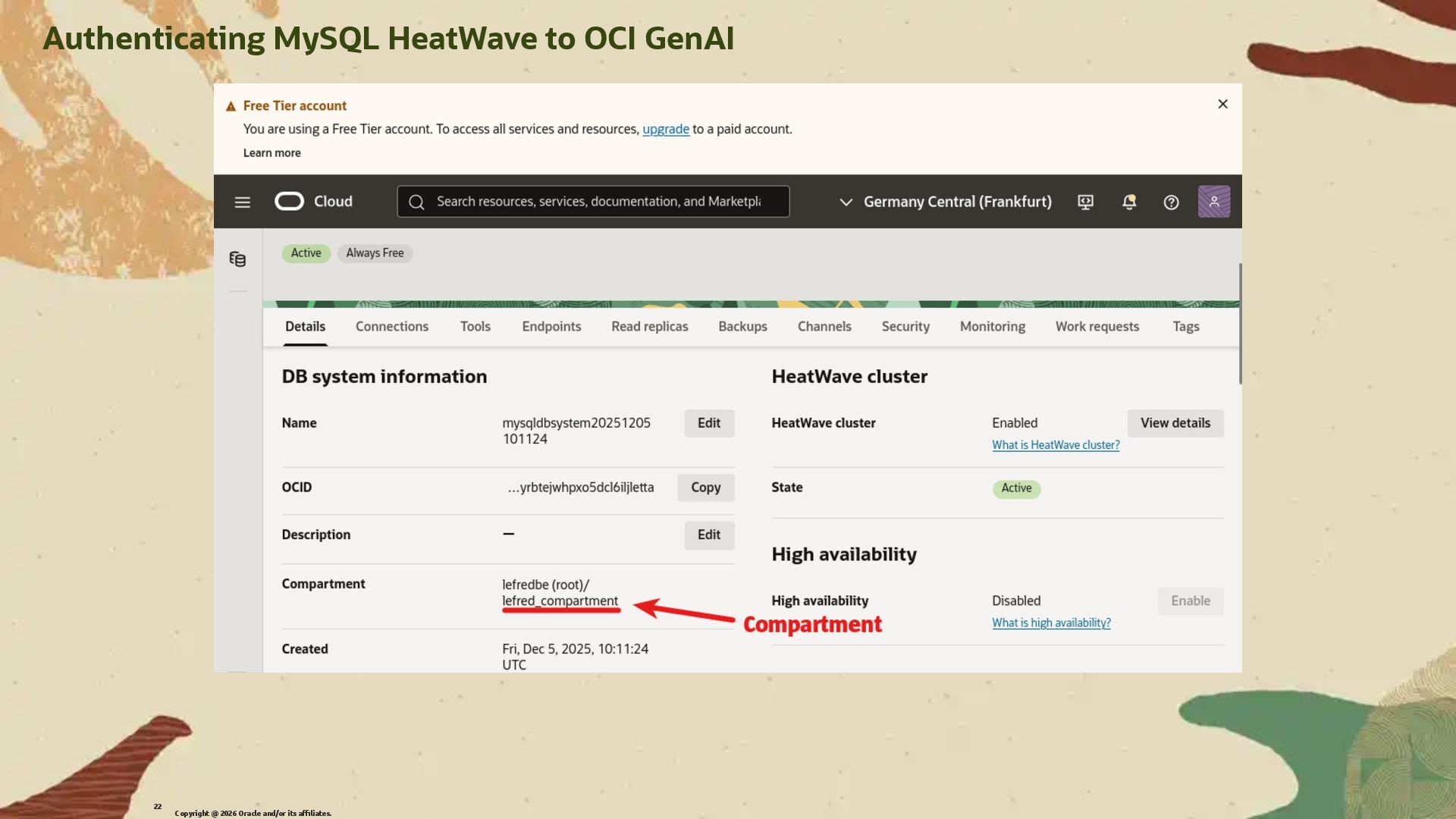Click the database sidebar icon

237,259
